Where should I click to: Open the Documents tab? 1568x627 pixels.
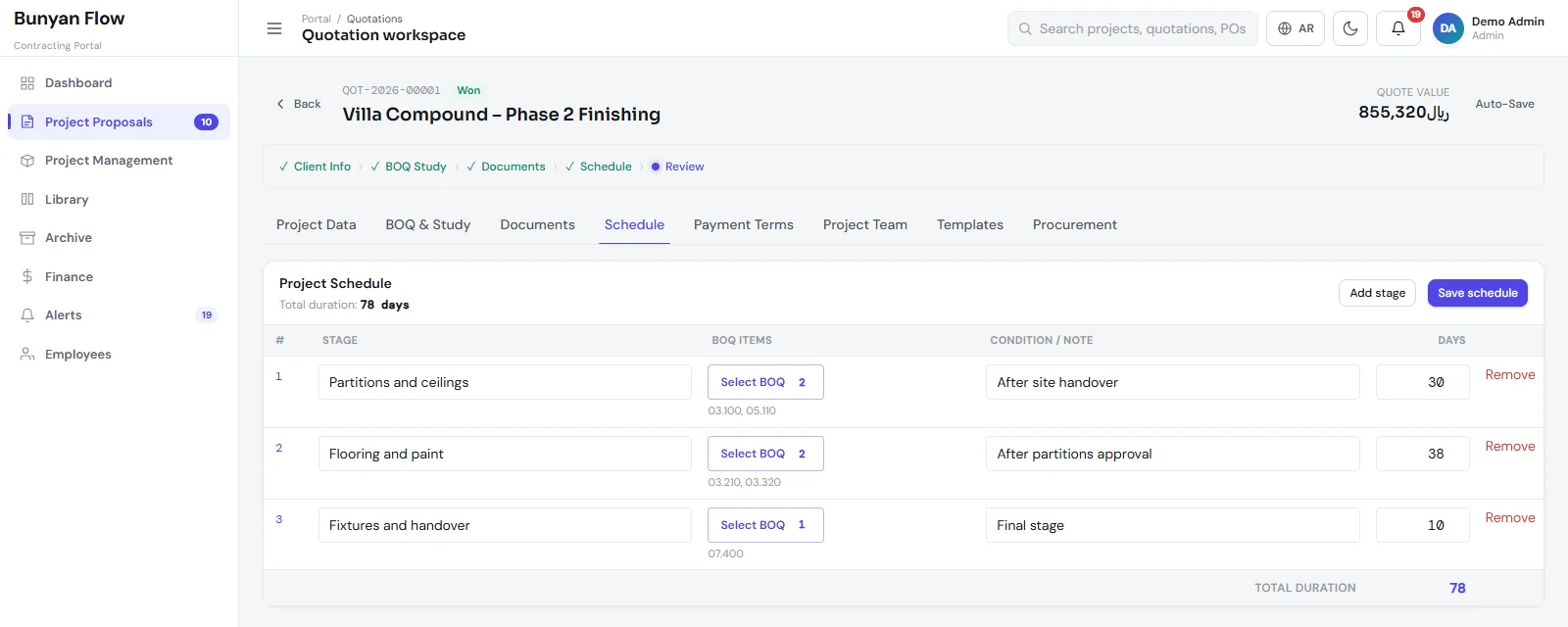(538, 224)
